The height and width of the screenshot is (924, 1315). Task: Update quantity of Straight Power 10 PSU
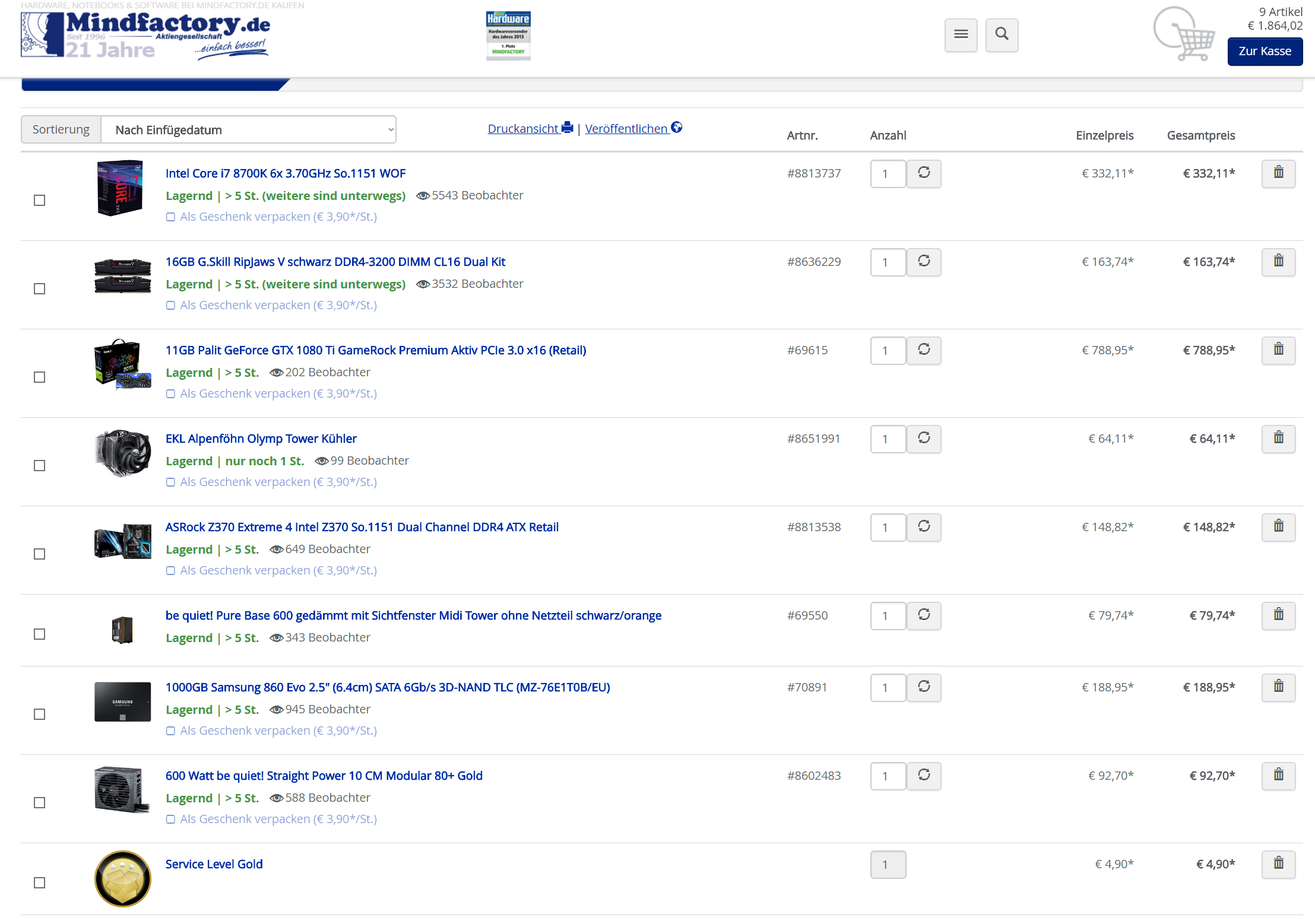pos(924,776)
